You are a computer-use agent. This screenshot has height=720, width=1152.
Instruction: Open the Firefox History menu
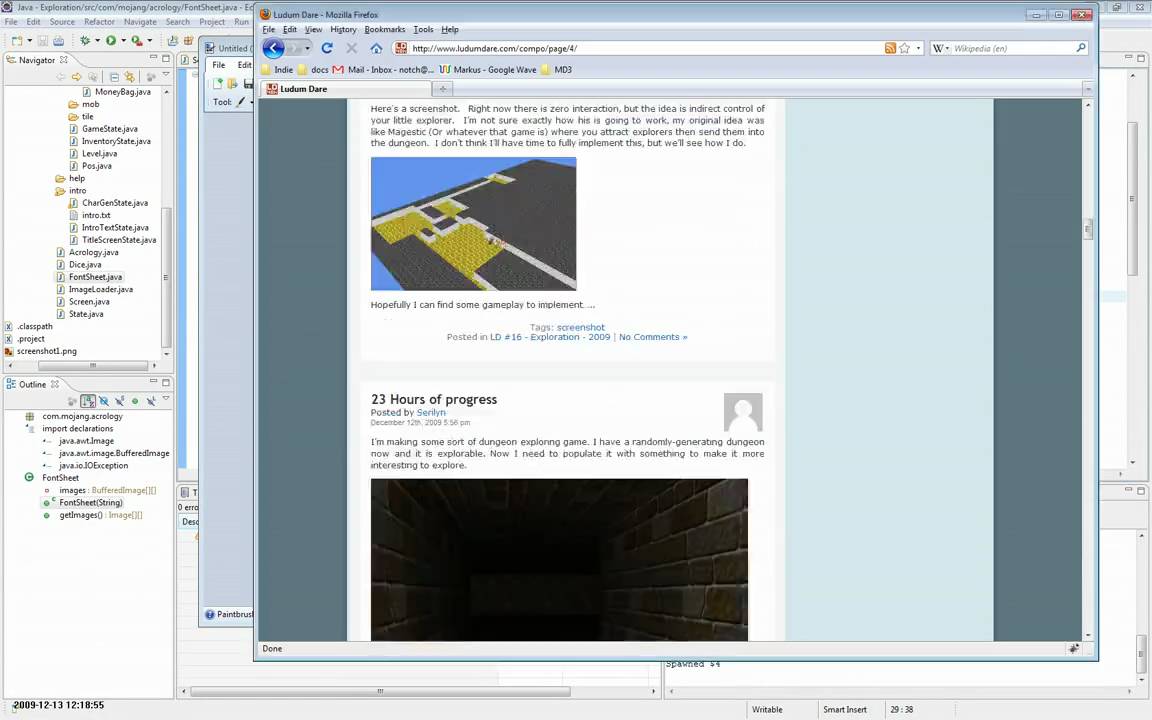coord(343,29)
